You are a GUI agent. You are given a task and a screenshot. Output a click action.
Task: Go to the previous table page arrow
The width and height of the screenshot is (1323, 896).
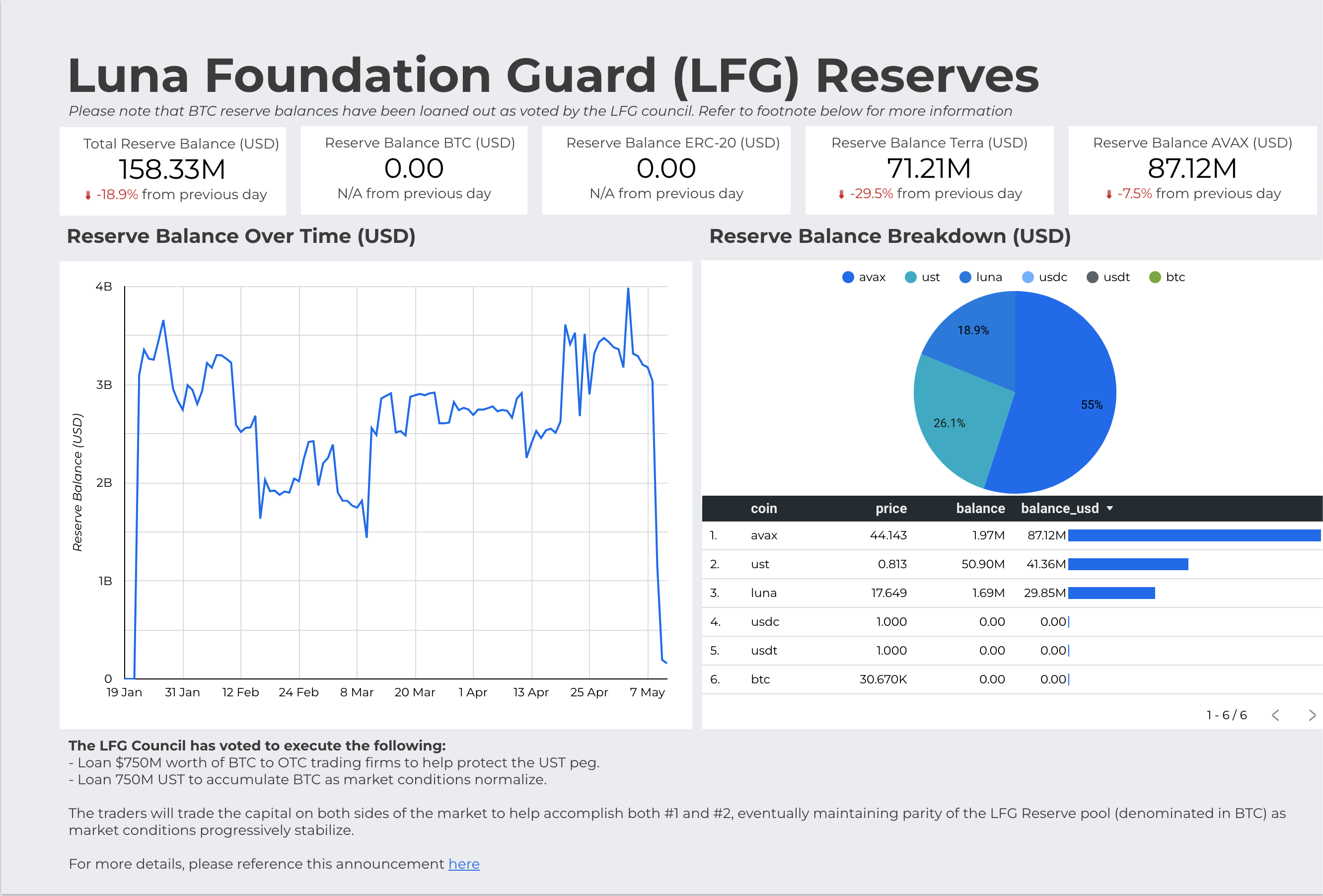(x=1275, y=715)
